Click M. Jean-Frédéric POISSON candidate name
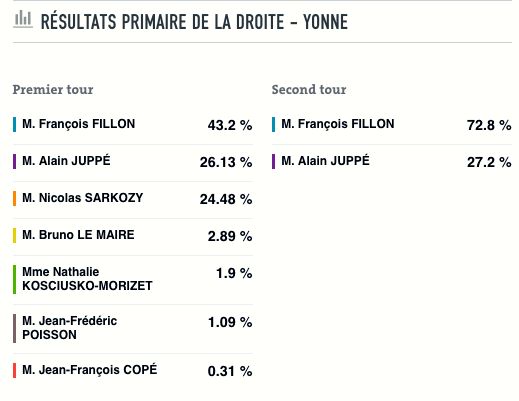Viewport: 519px width, 401px height. point(69,328)
